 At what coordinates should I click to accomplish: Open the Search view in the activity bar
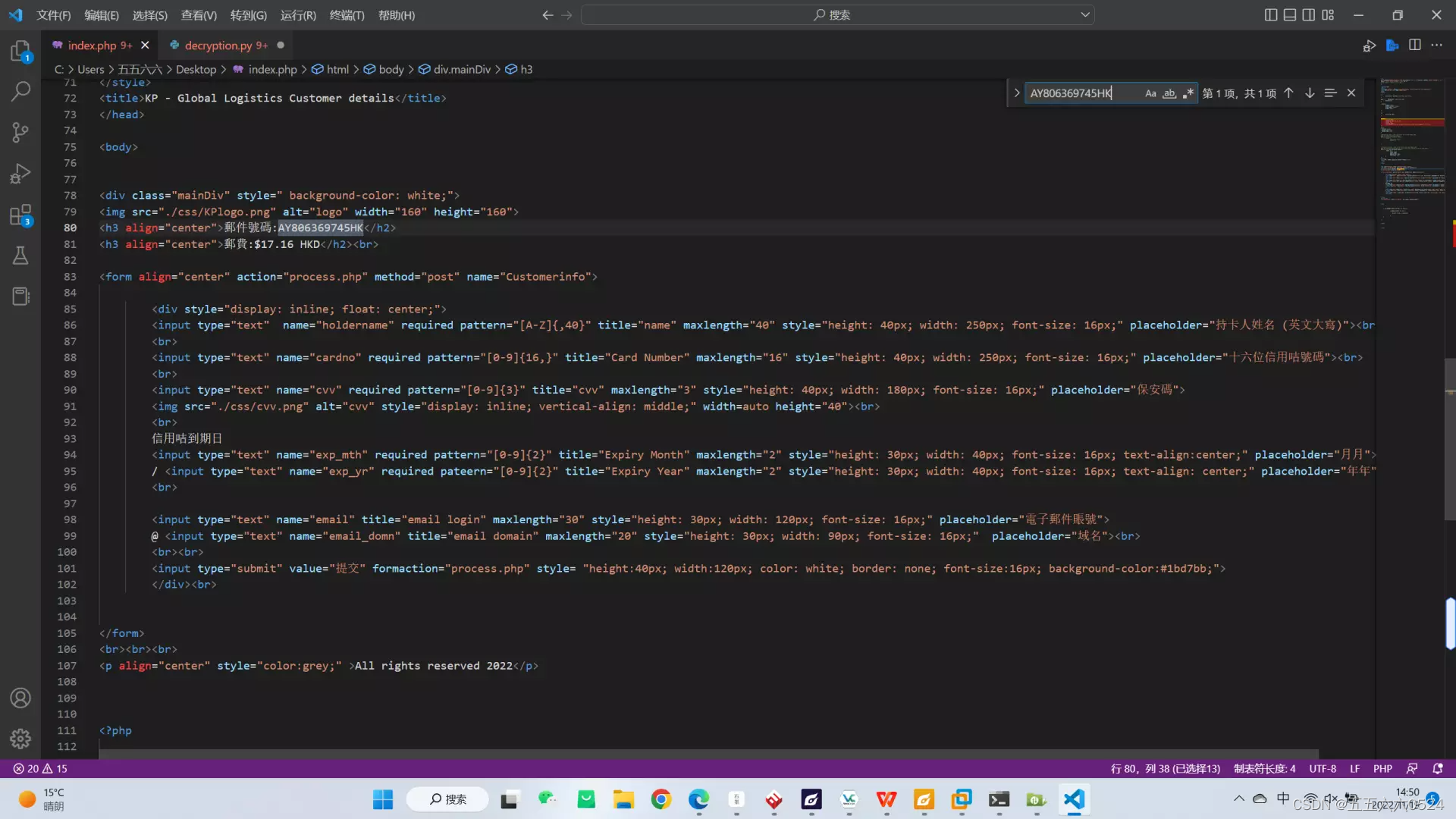click(20, 92)
